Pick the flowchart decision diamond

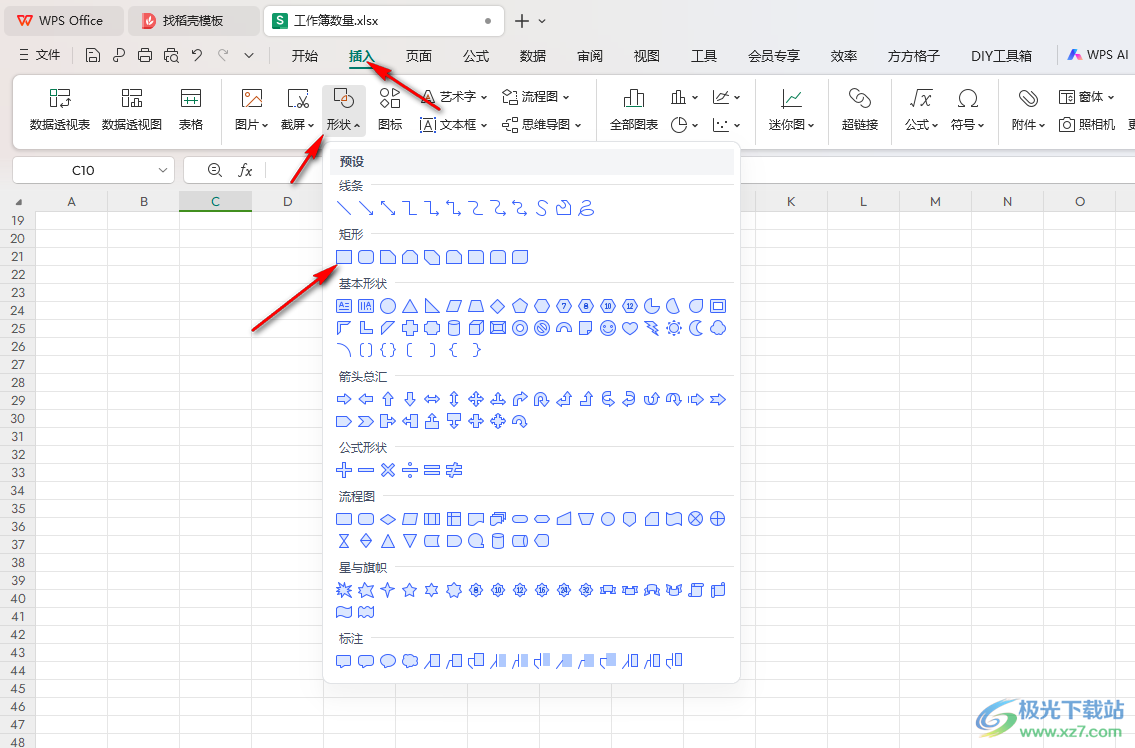coord(388,519)
